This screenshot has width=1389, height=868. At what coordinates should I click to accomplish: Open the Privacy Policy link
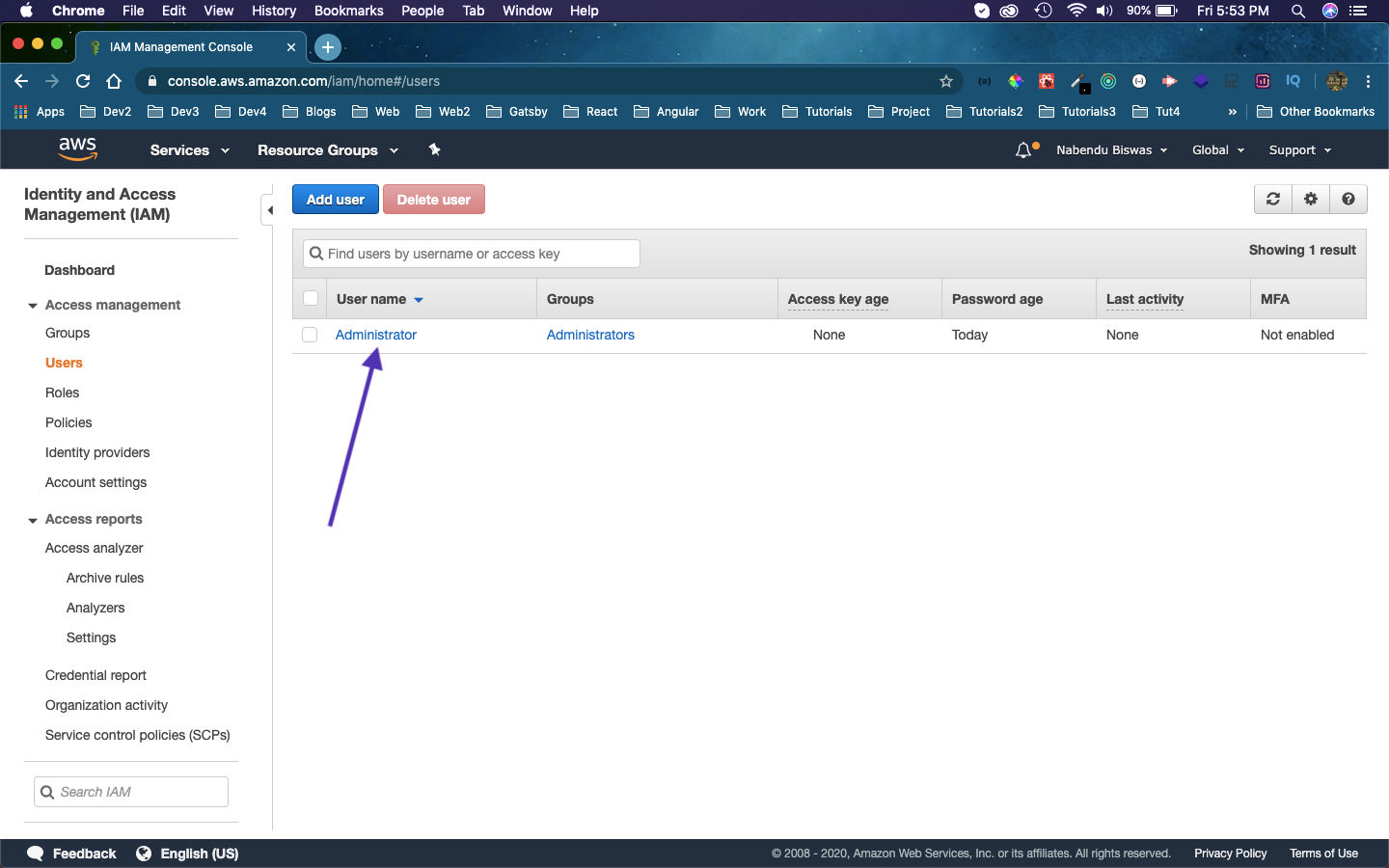pos(1230,854)
